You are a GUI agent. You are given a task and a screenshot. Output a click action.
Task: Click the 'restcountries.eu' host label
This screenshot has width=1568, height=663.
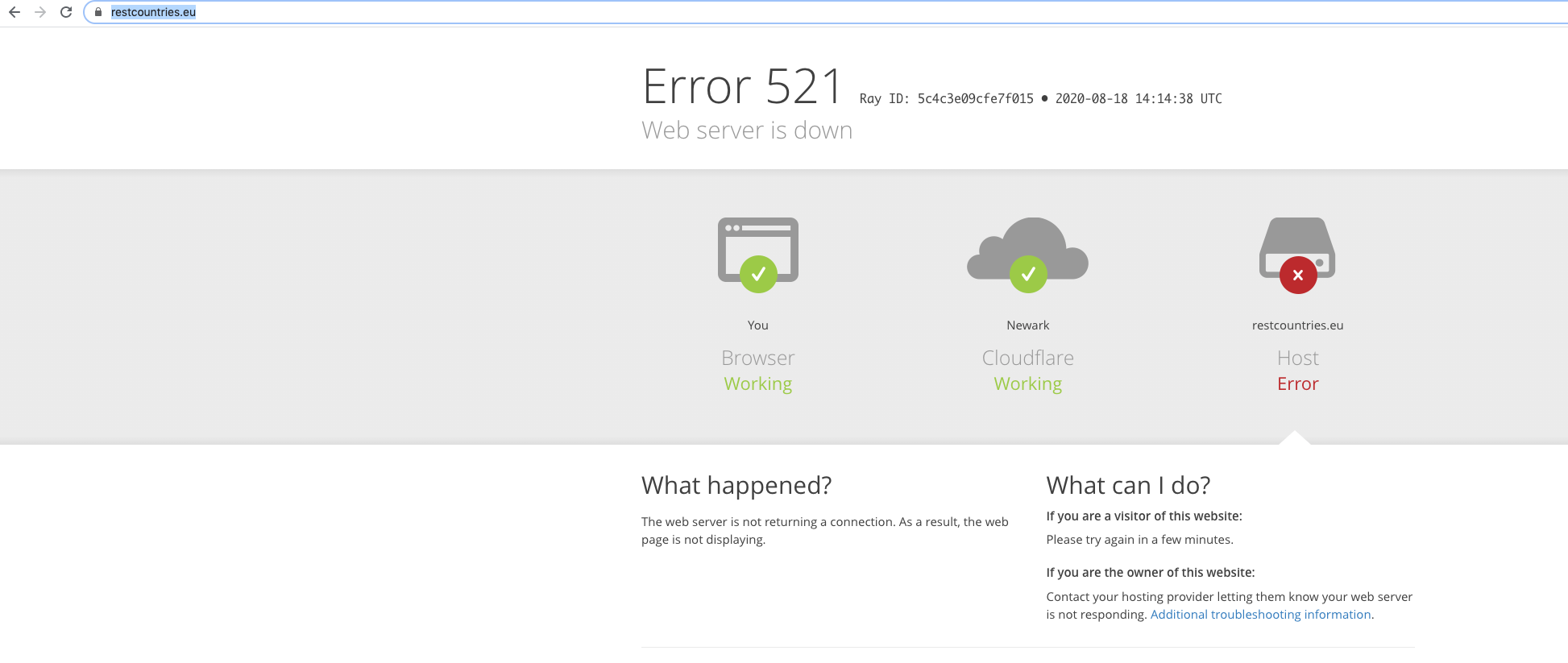(x=1297, y=325)
